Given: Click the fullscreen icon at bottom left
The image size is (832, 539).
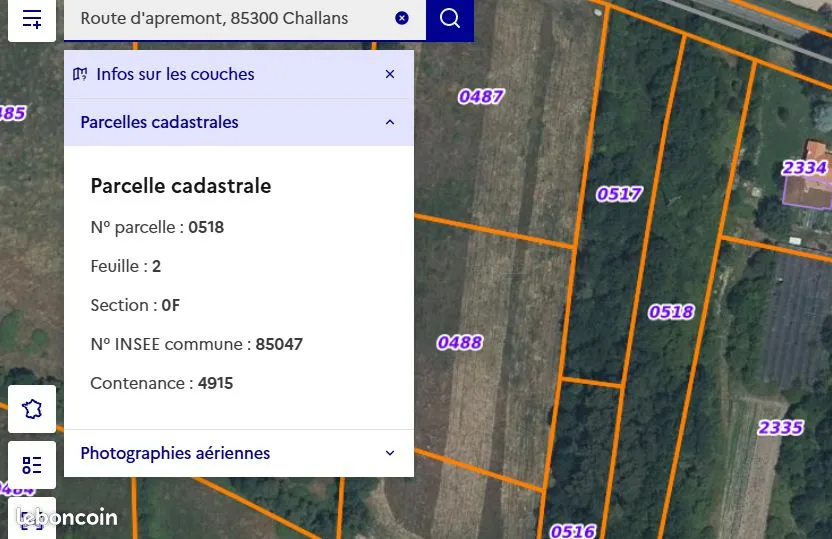Looking at the screenshot, I should pos(32,520).
